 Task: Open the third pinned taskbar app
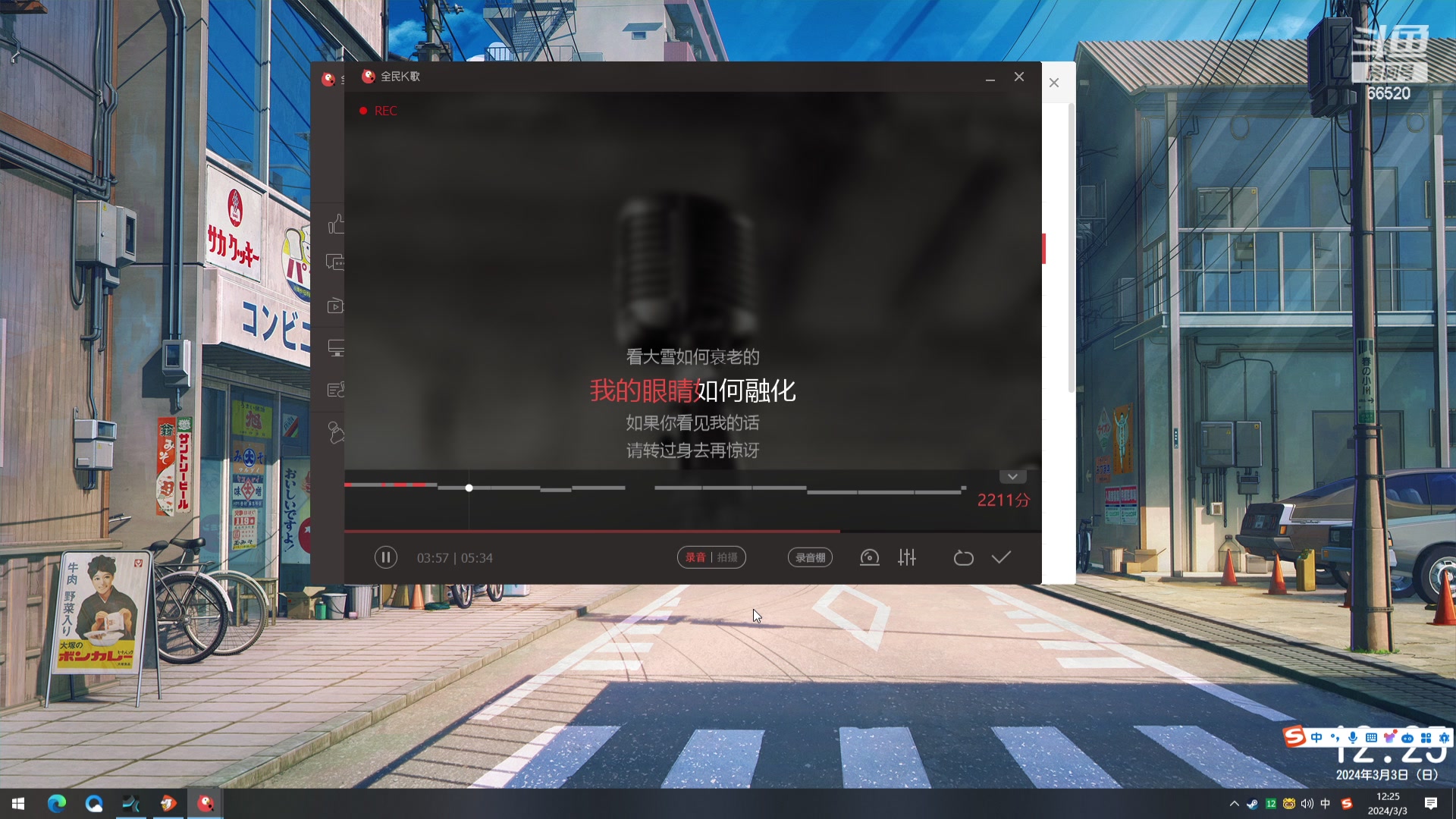[131, 804]
